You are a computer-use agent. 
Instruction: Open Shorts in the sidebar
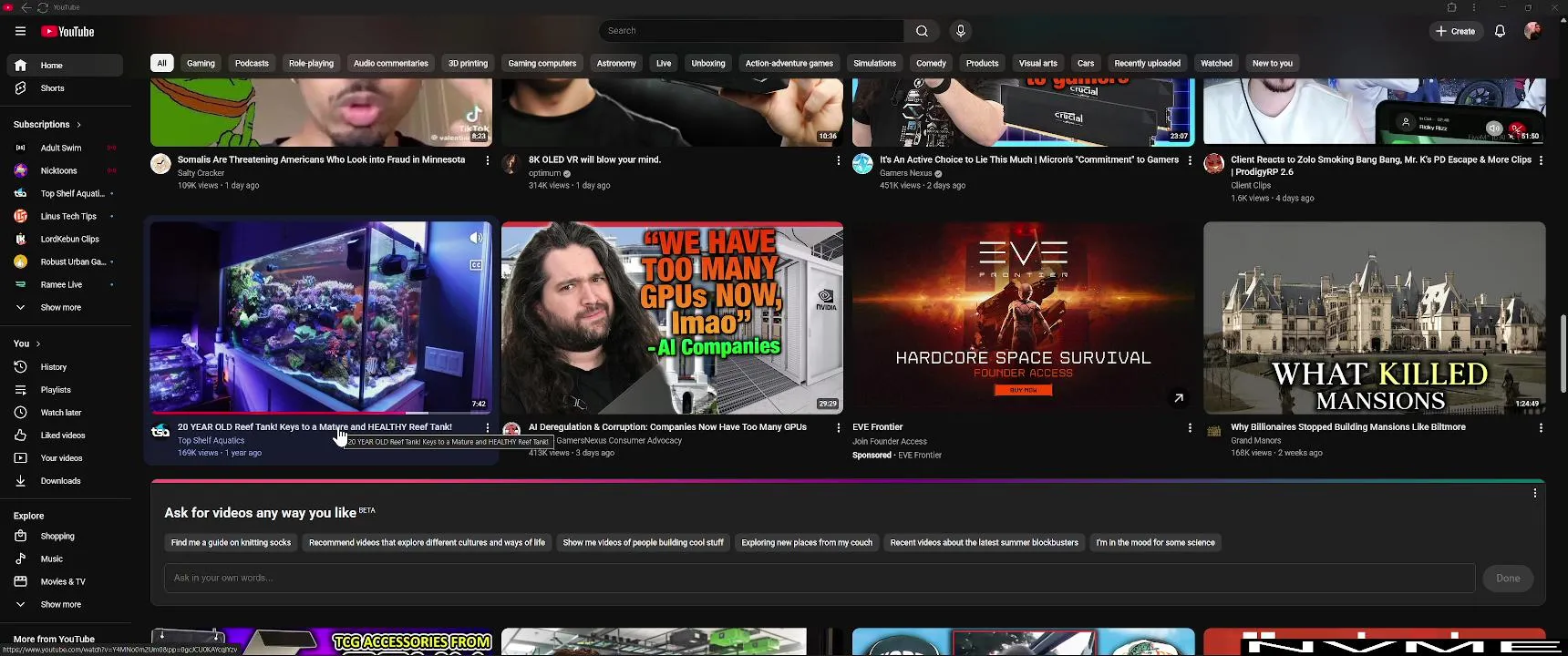(64, 88)
